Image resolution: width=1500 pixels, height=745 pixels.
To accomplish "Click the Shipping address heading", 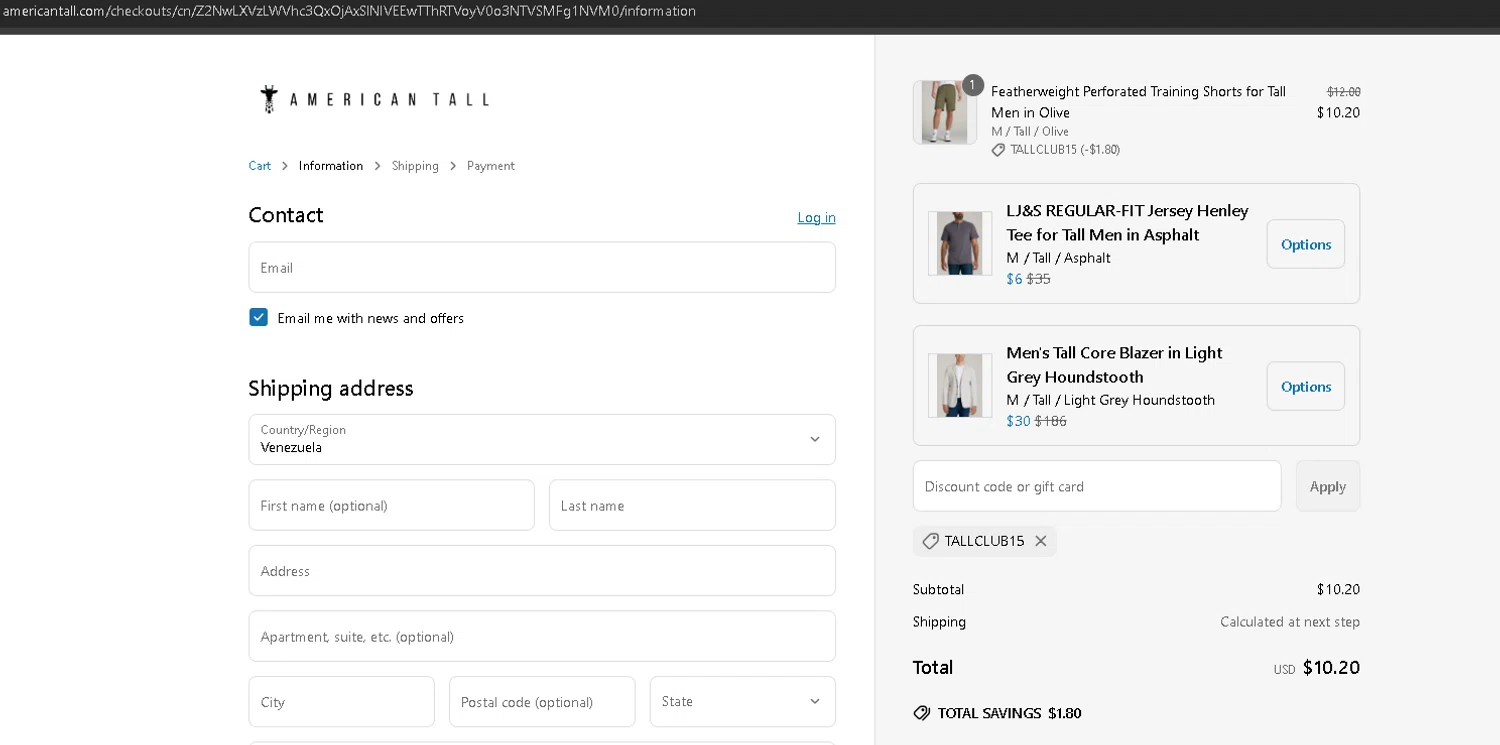I will [x=331, y=388].
